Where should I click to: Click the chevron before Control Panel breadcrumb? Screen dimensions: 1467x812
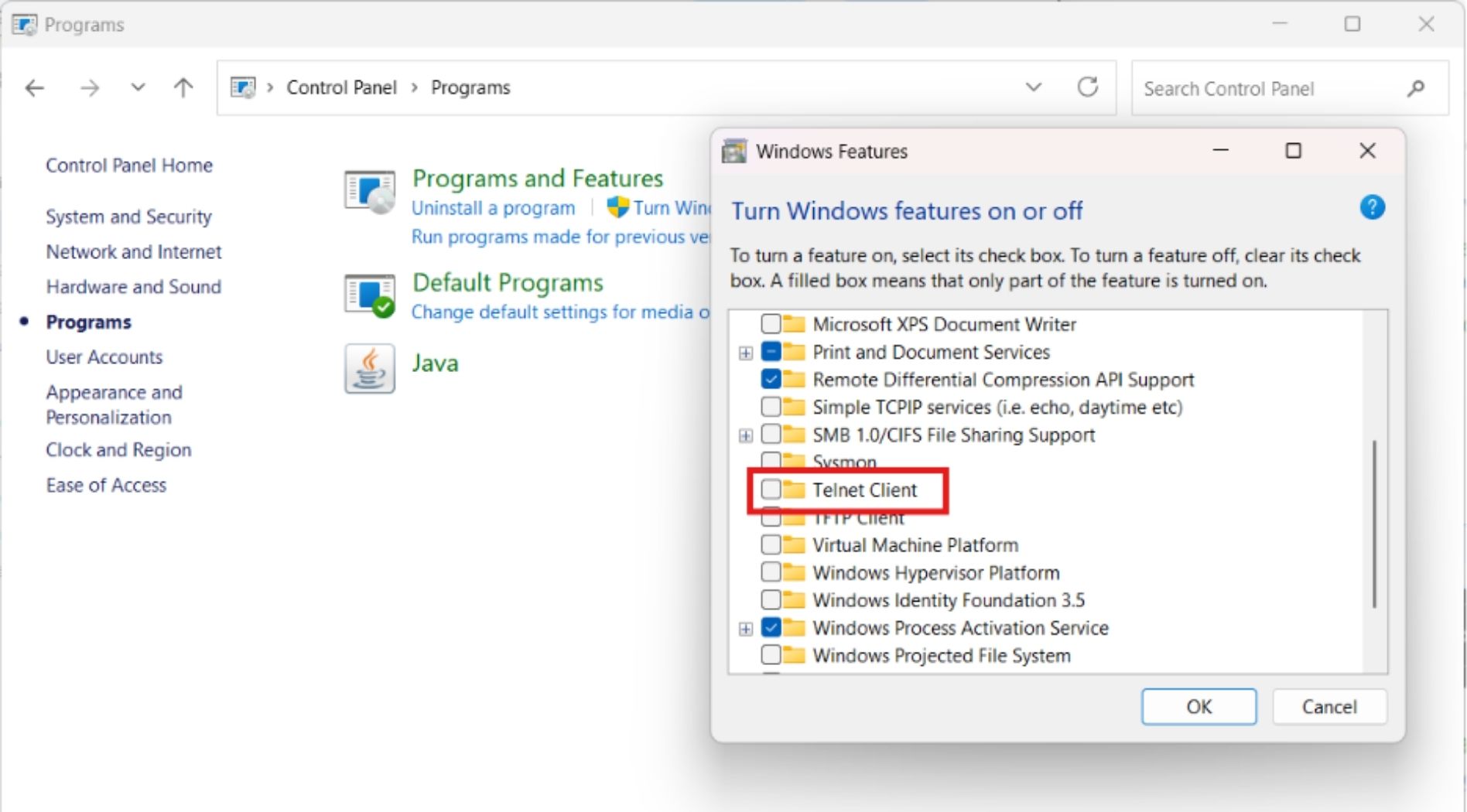pos(270,87)
